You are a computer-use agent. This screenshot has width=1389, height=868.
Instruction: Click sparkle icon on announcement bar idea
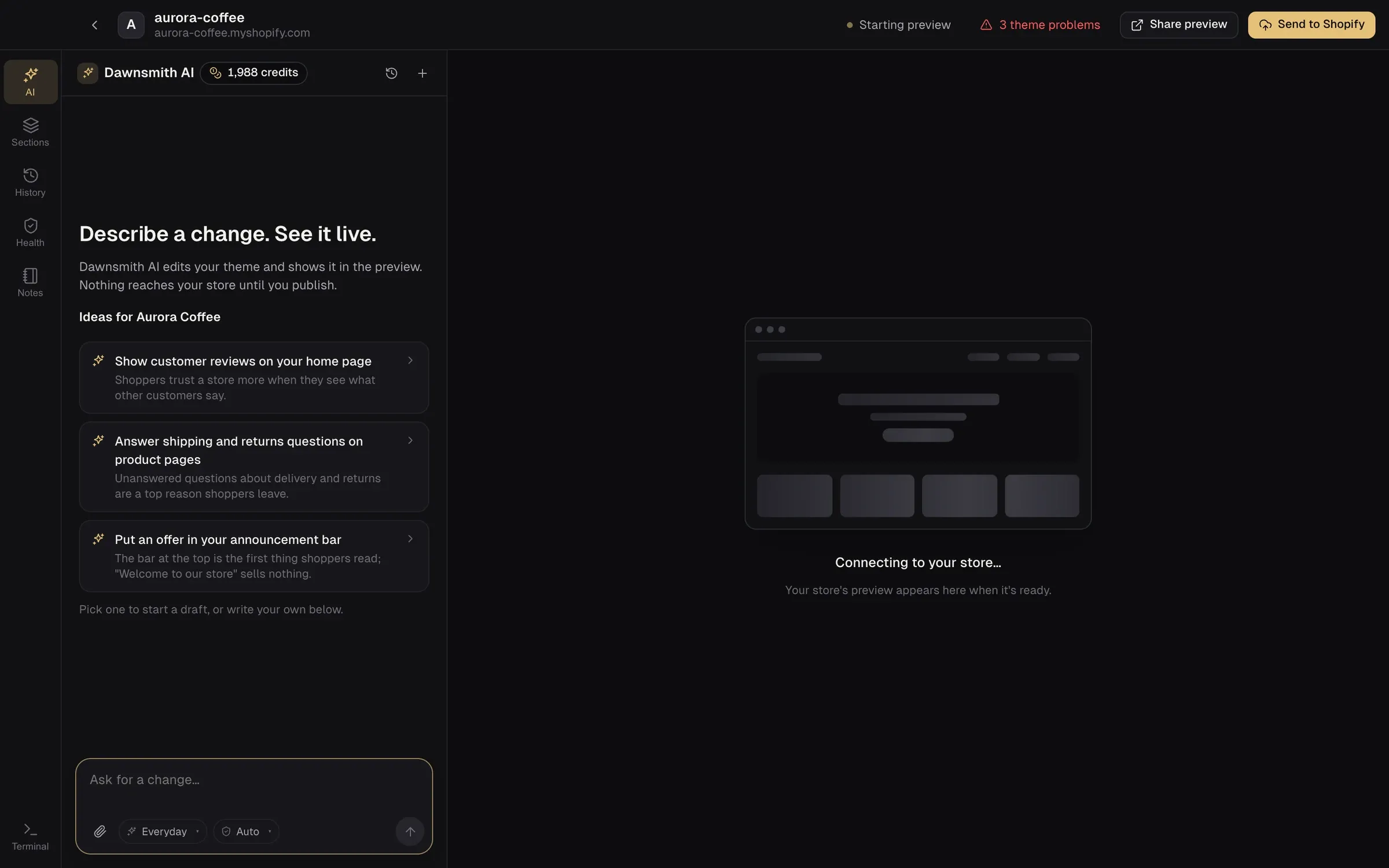pos(98,539)
